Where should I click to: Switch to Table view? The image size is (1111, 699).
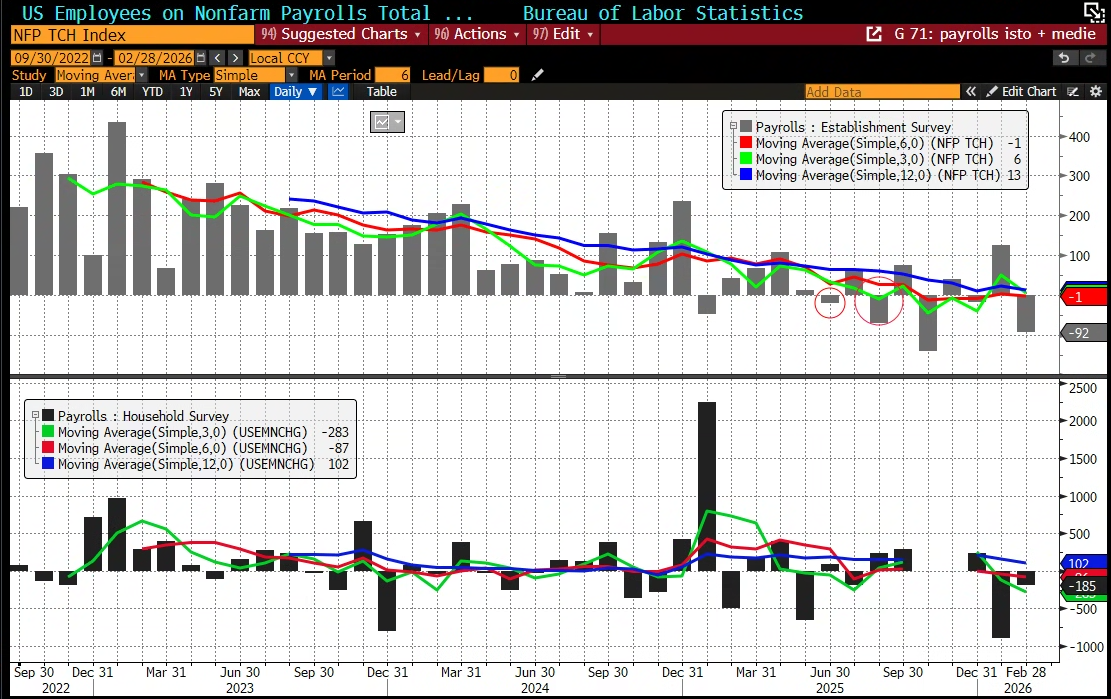click(381, 91)
